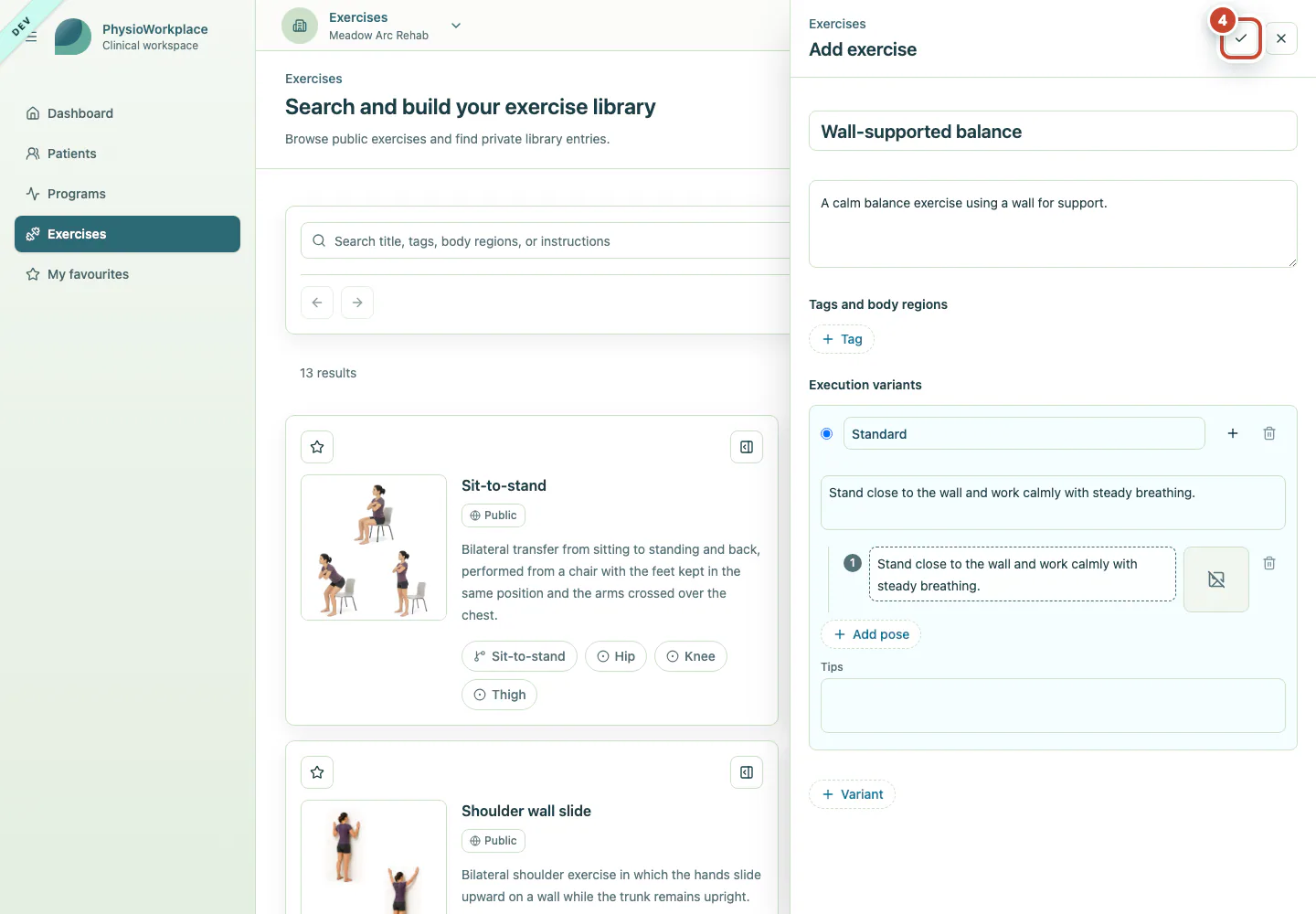Viewport: 1316px width, 914px height.
Task: Select the Knee body region chip
Action: (x=691, y=656)
